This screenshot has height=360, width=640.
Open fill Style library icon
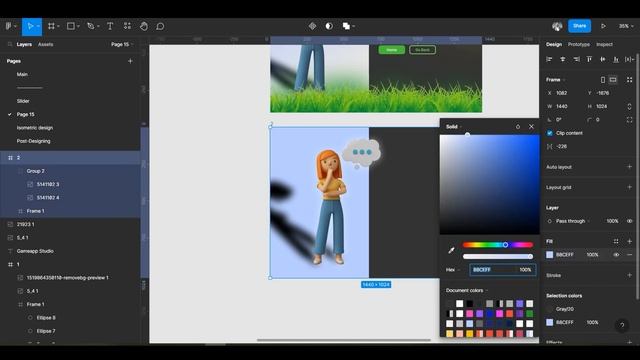coord(616,241)
